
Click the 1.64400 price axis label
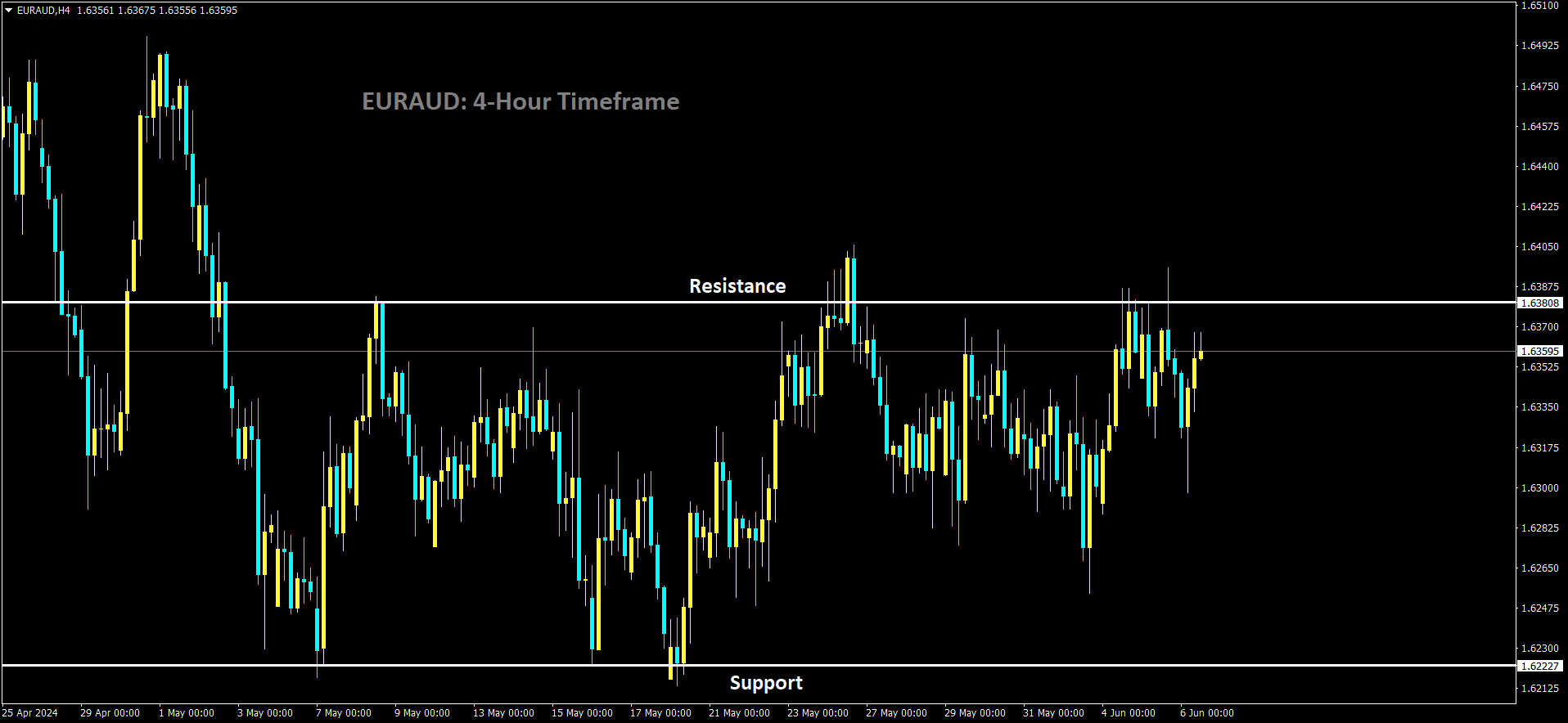point(1540,166)
